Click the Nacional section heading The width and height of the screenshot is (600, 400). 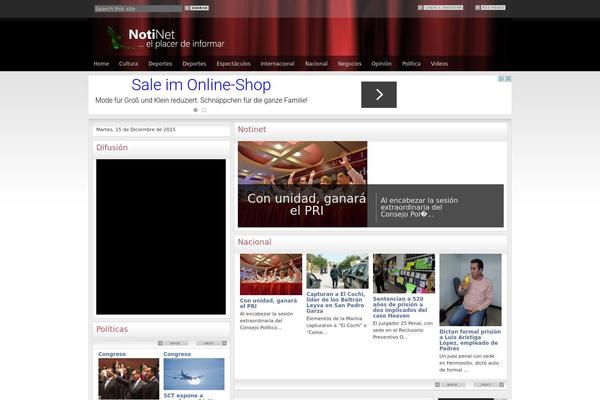tap(254, 242)
